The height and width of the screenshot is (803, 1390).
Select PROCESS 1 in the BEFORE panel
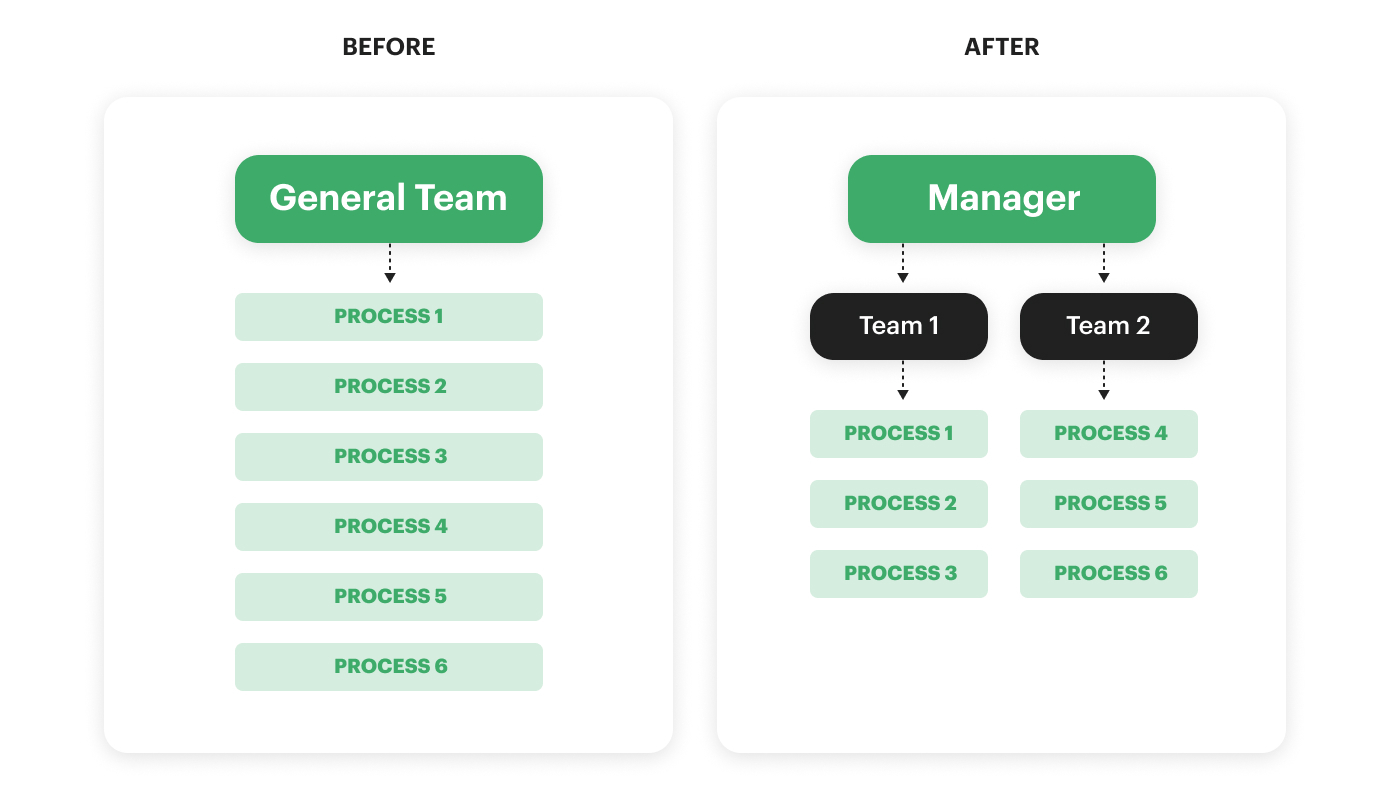point(388,317)
